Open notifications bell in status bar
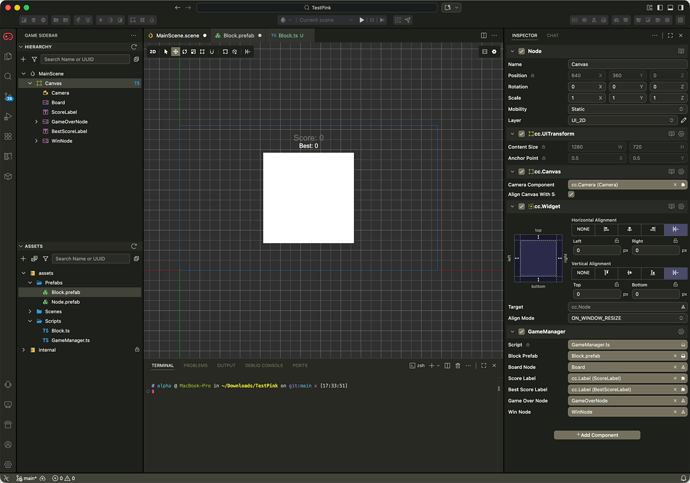 pyautogui.click(x=683, y=478)
